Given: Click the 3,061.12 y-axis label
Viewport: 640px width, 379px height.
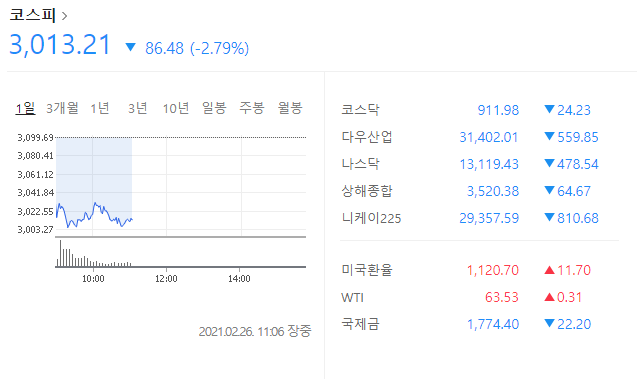Looking at the screenshot, I should [x=36, y=175].
